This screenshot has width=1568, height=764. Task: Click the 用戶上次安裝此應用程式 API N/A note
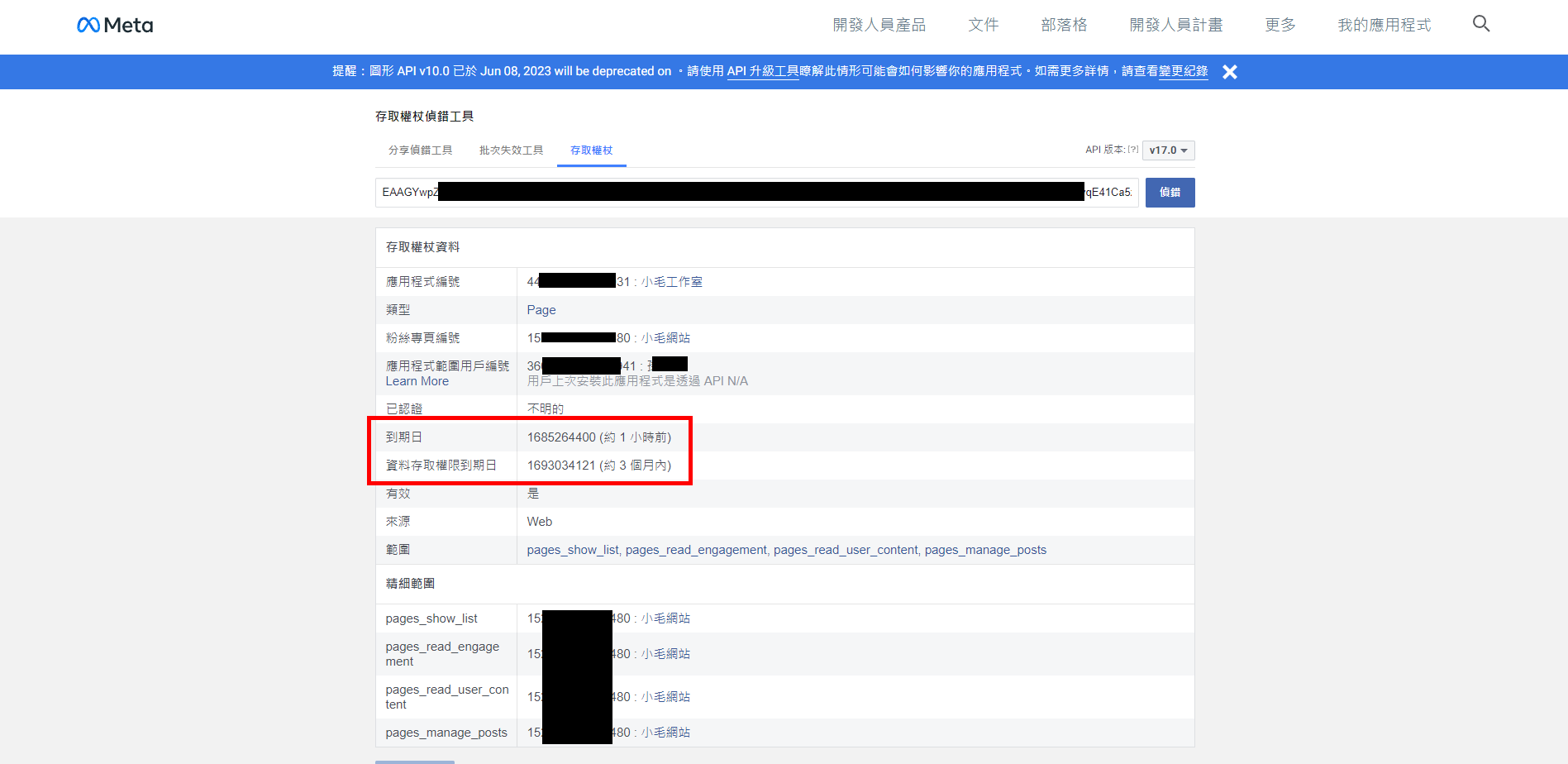pos(637,381)
